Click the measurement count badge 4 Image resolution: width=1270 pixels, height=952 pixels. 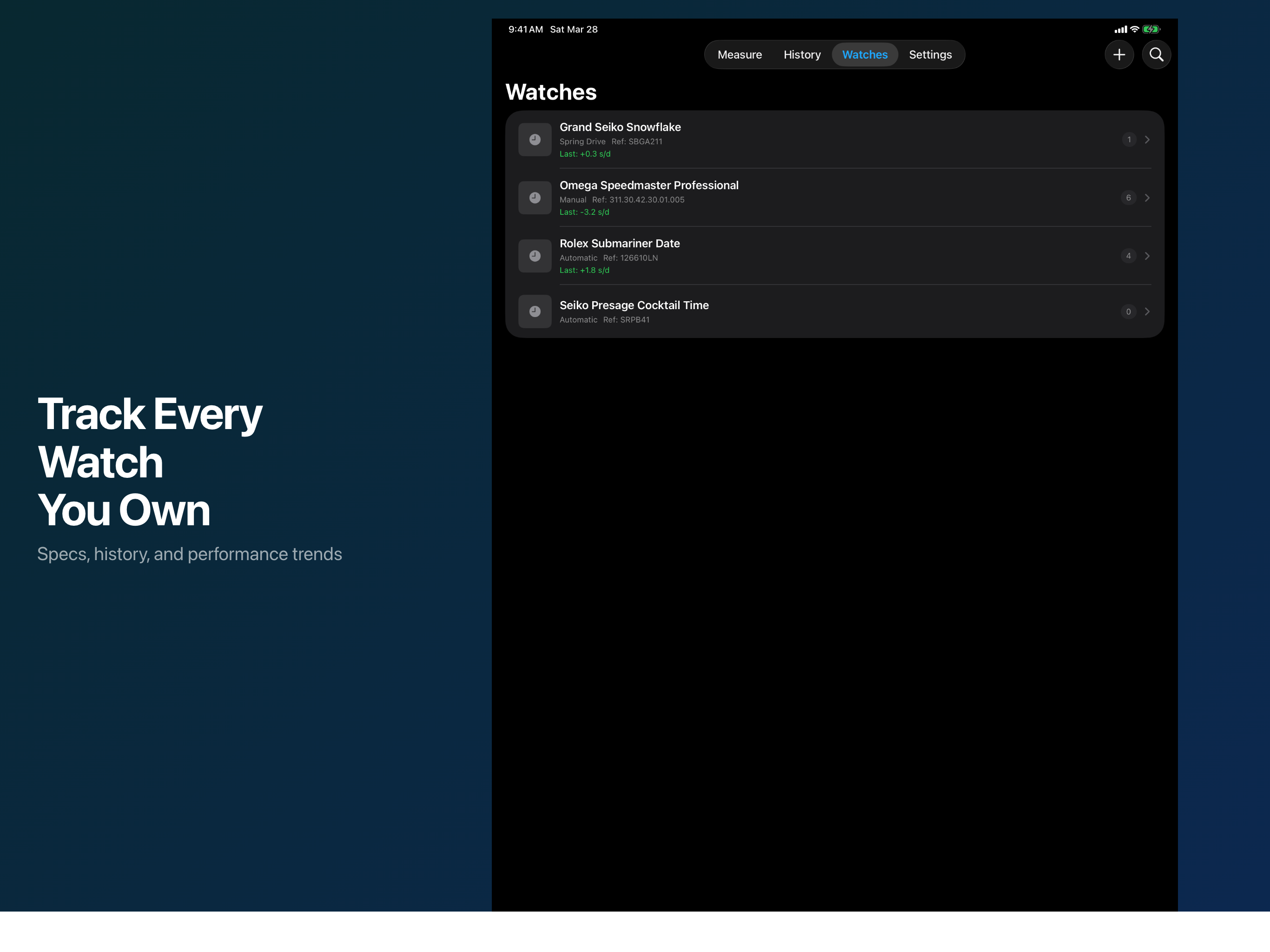(1128, 256)
